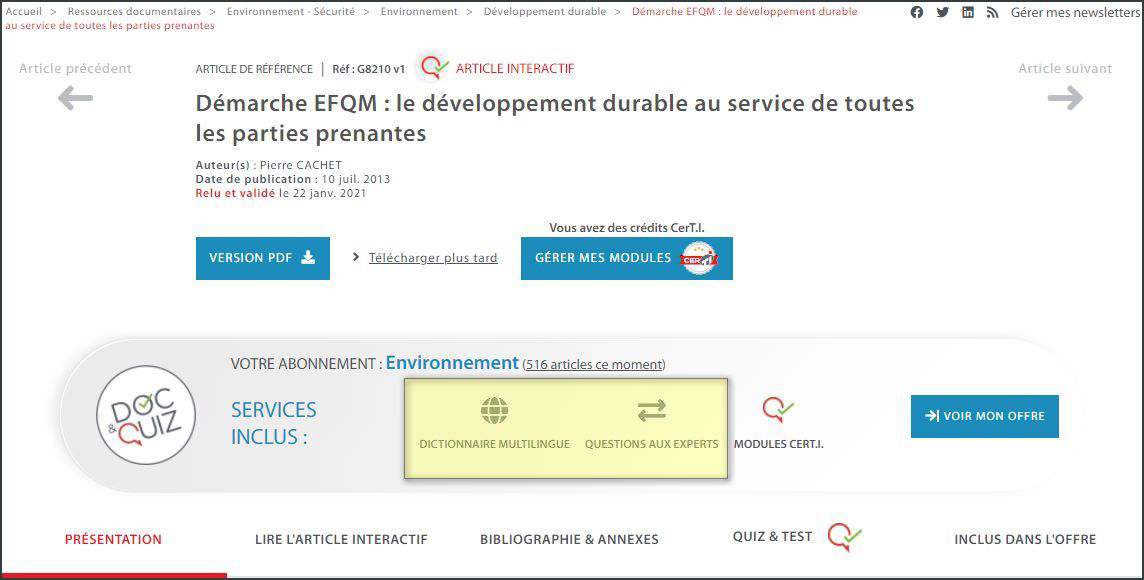The image size is (1144, 580).
Task: Open the 516 articles ce moment link
Action: 593,365
